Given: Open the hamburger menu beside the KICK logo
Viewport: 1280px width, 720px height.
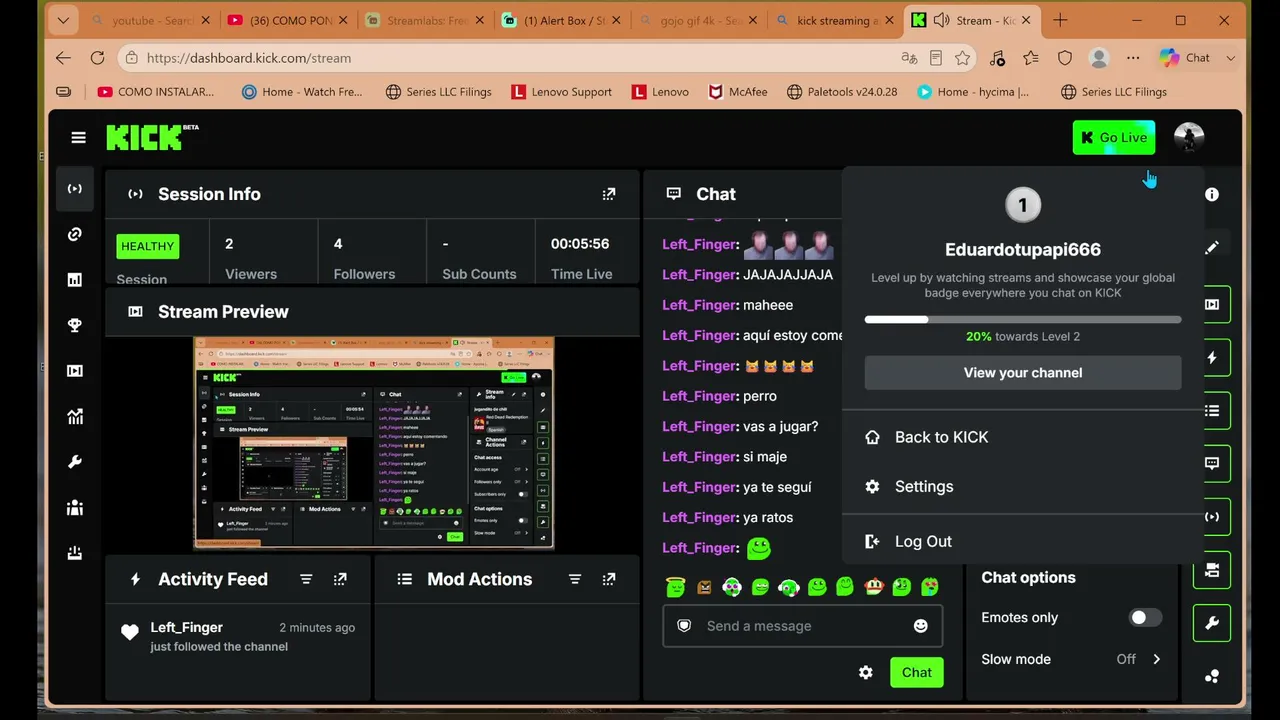Looking at the screenshot, I should coord(78,138).
